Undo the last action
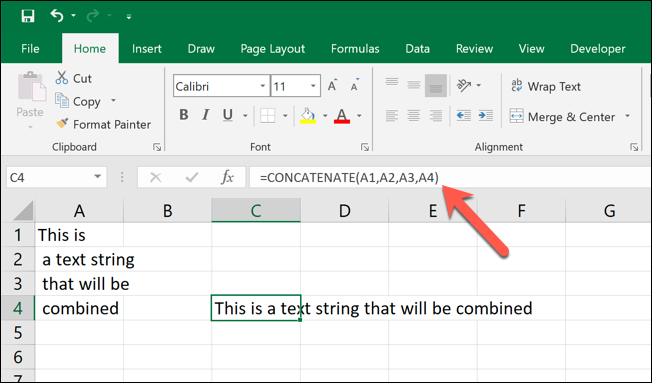This screenshot has width=652, height=383. pyautogui.click(x=57, y=16)
